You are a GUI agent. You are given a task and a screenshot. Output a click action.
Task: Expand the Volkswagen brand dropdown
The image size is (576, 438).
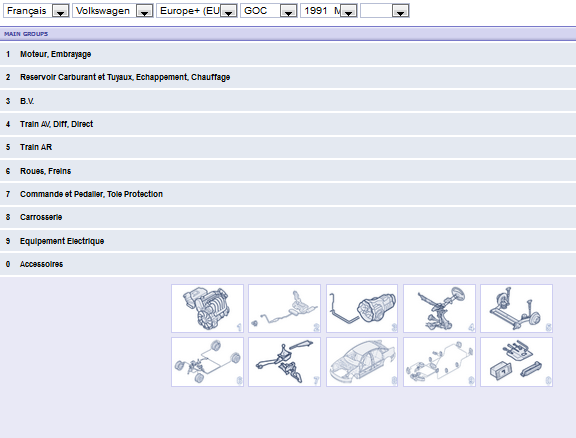(x=112, y=11)
